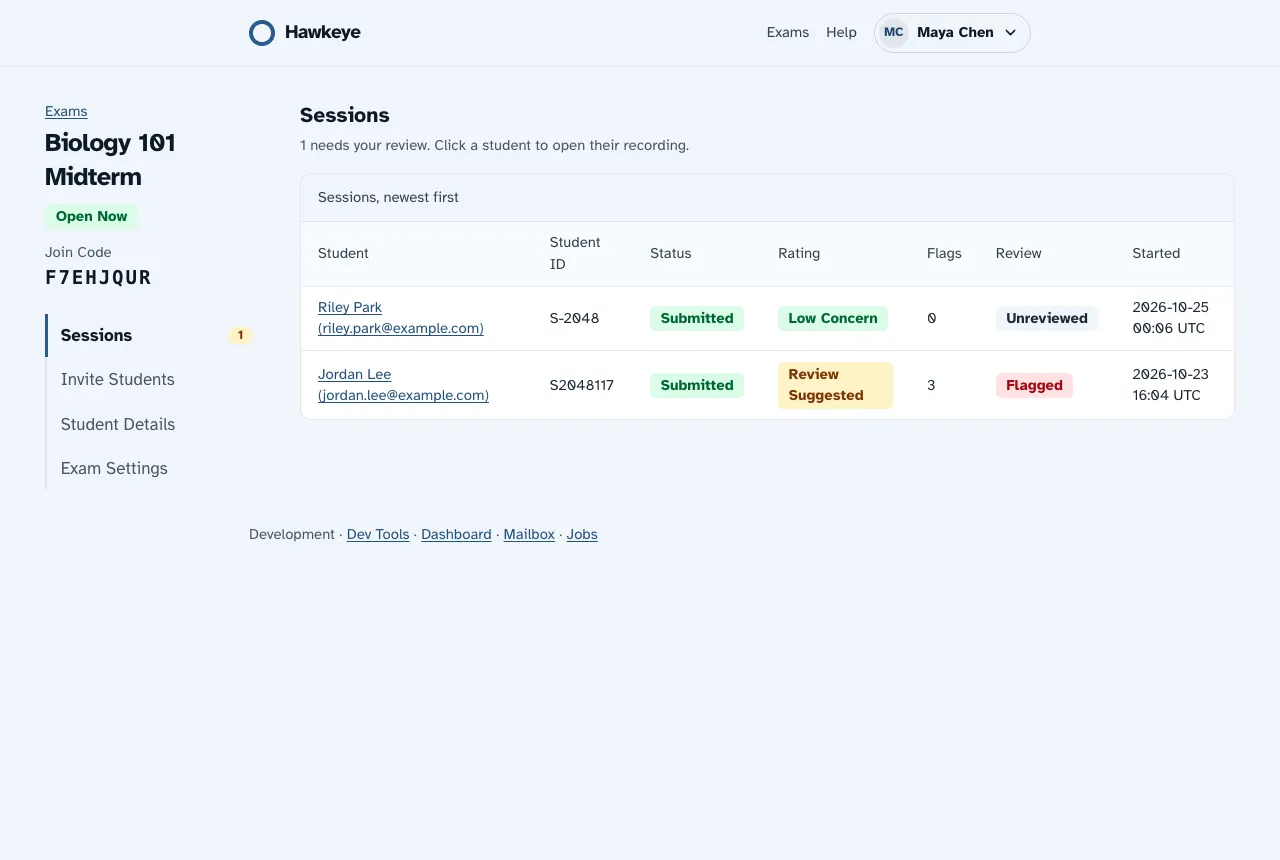Image resolution: width=1280 pixels, height=860 pixels.
Task: Open the Help nav item
Action: tap(841, 33)
